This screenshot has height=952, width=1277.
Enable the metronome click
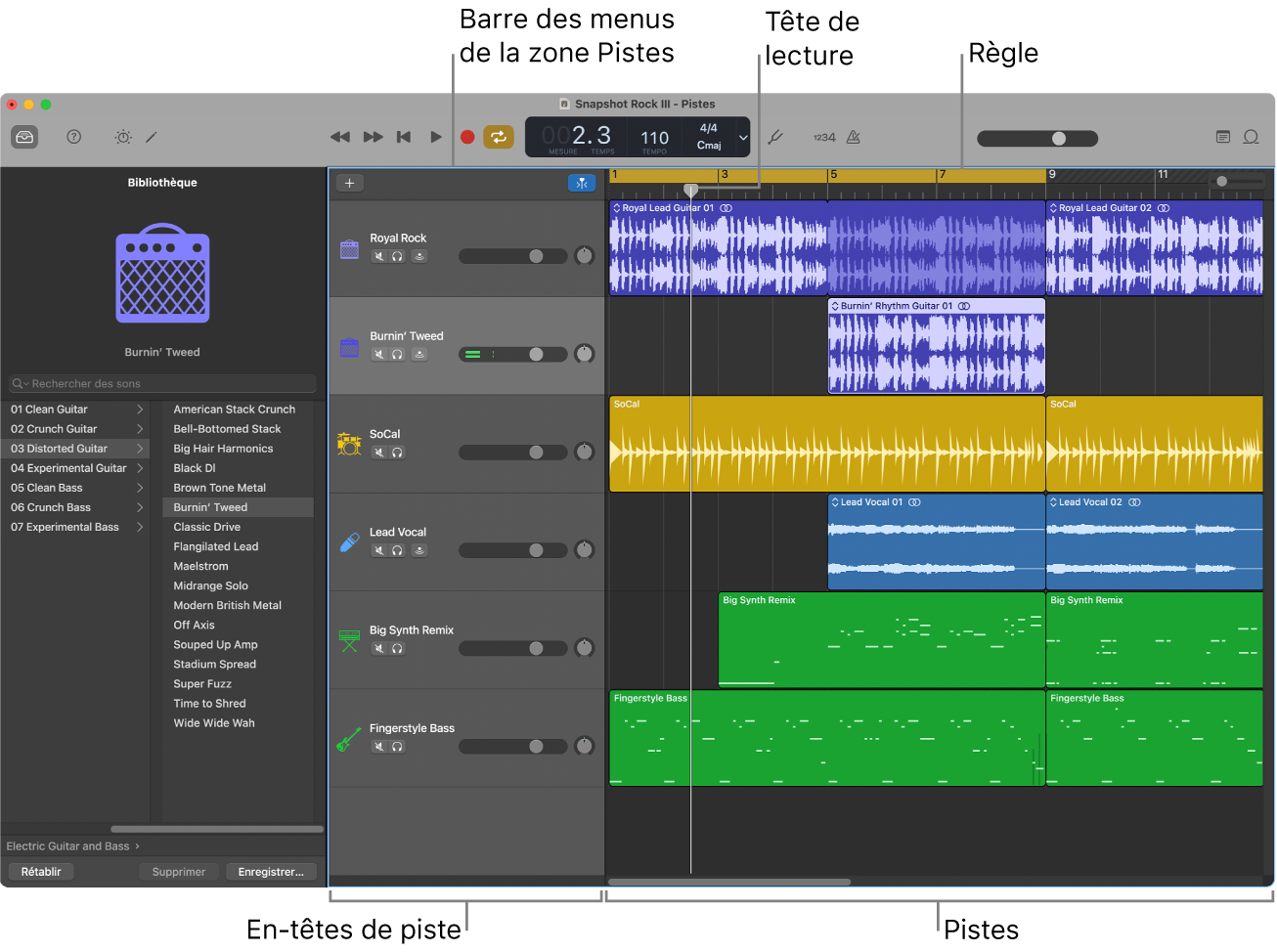click(854, 137)
